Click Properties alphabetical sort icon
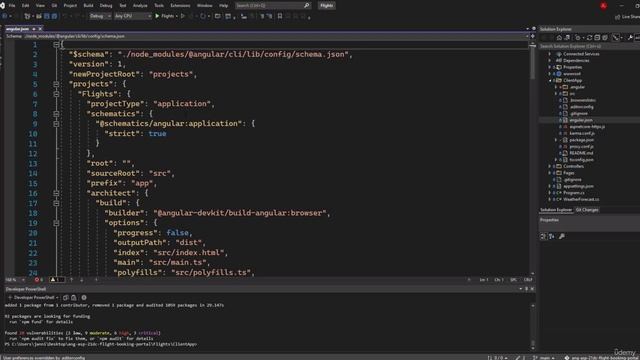The height and width of the screenshot is (360, 640). click(552, 236)
